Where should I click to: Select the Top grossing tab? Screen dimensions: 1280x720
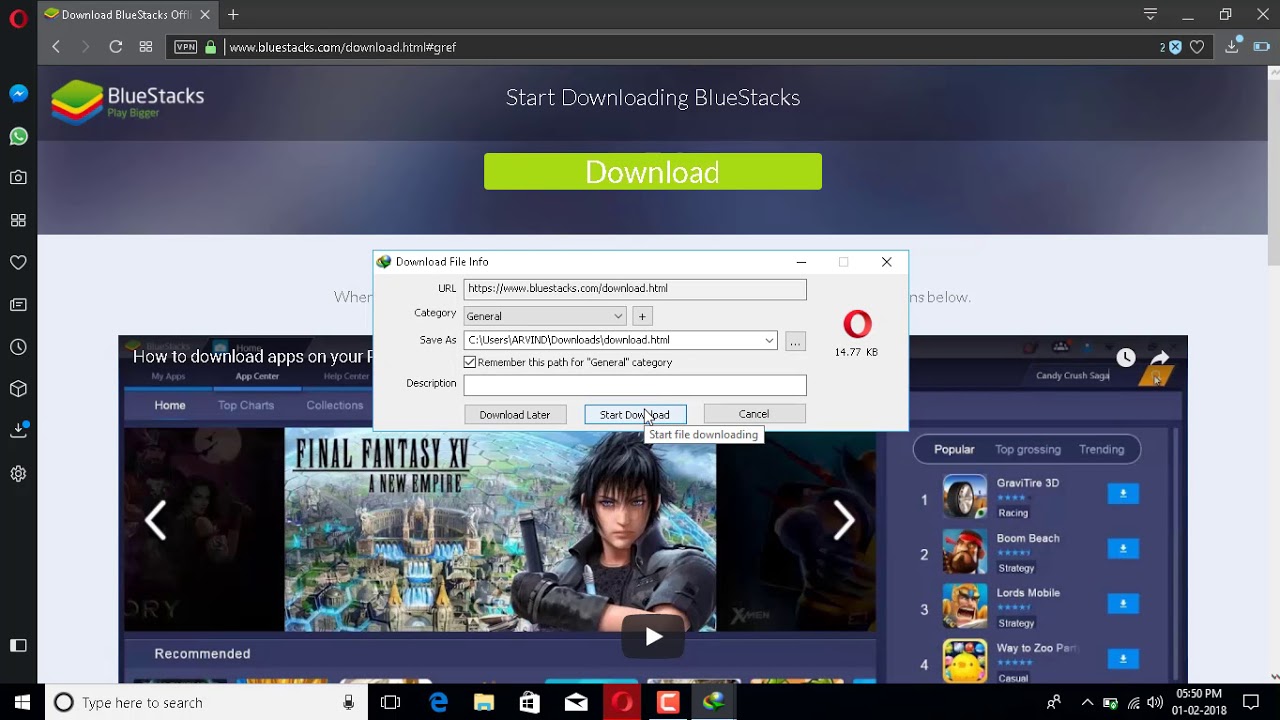1028,449
